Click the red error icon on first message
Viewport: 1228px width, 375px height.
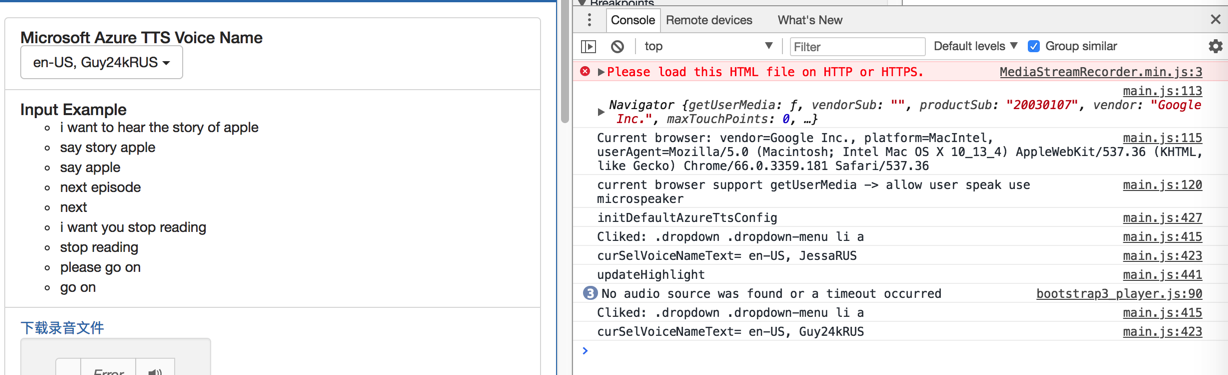pyautogui.click(x=586, y=72)
